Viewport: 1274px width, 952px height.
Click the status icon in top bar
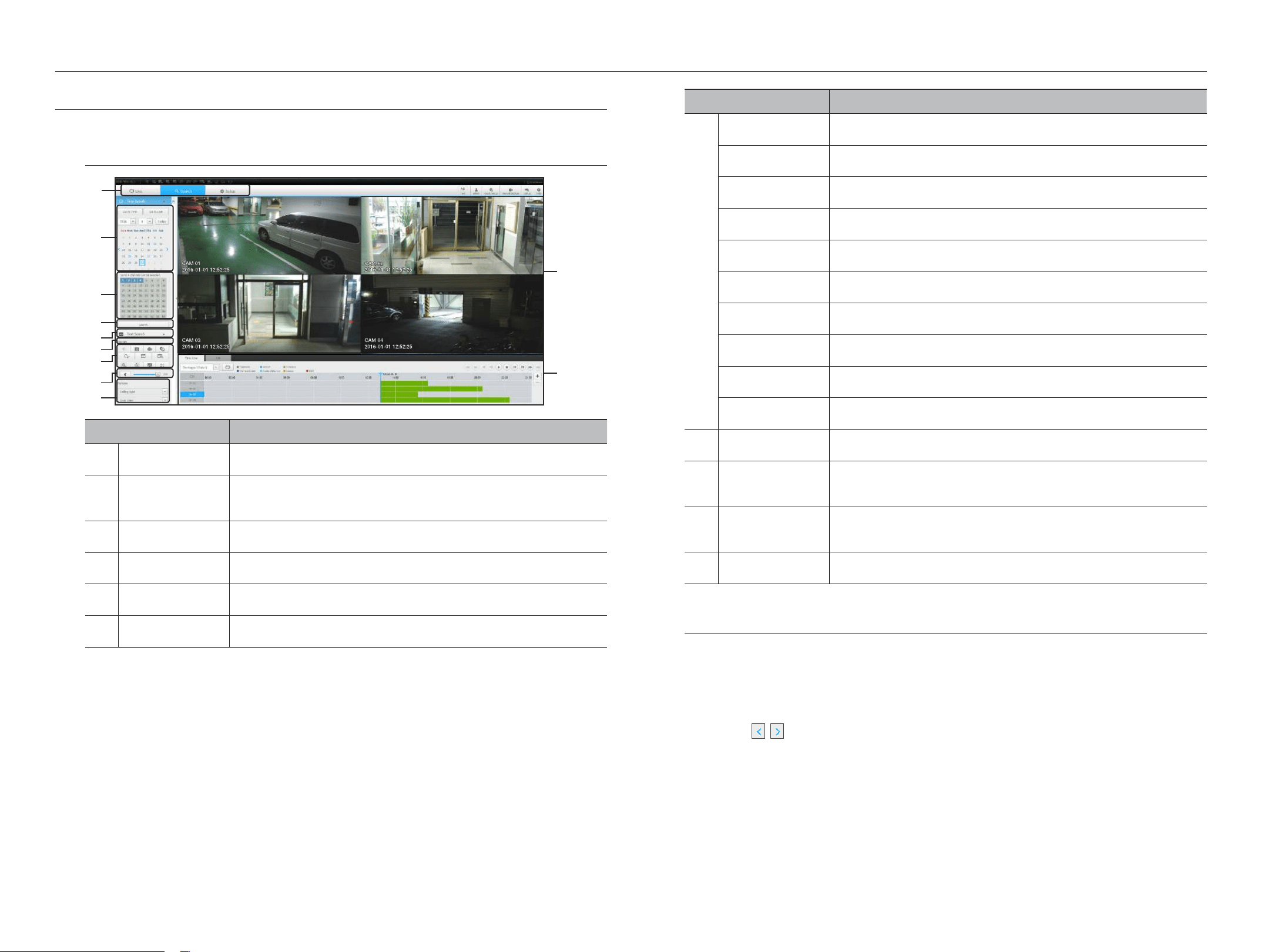pos(527,191)
